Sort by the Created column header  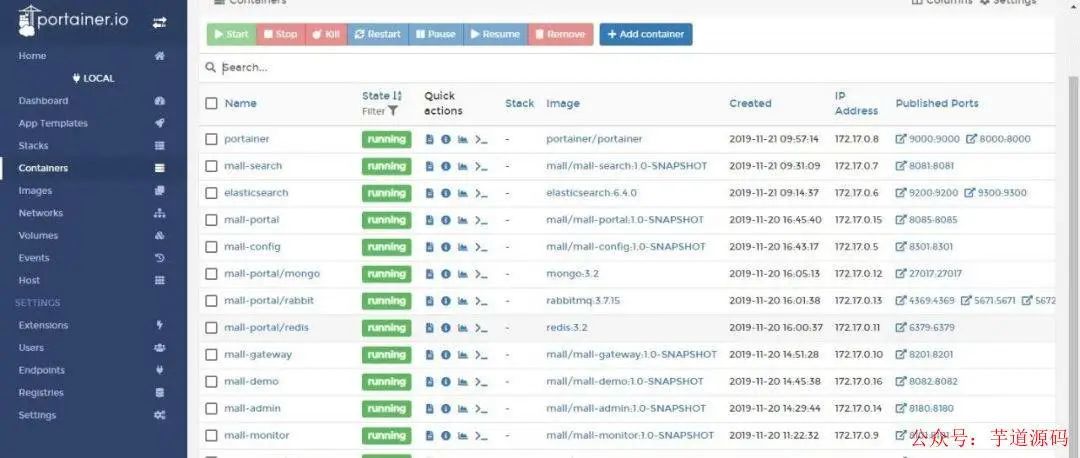pos(750,103)
